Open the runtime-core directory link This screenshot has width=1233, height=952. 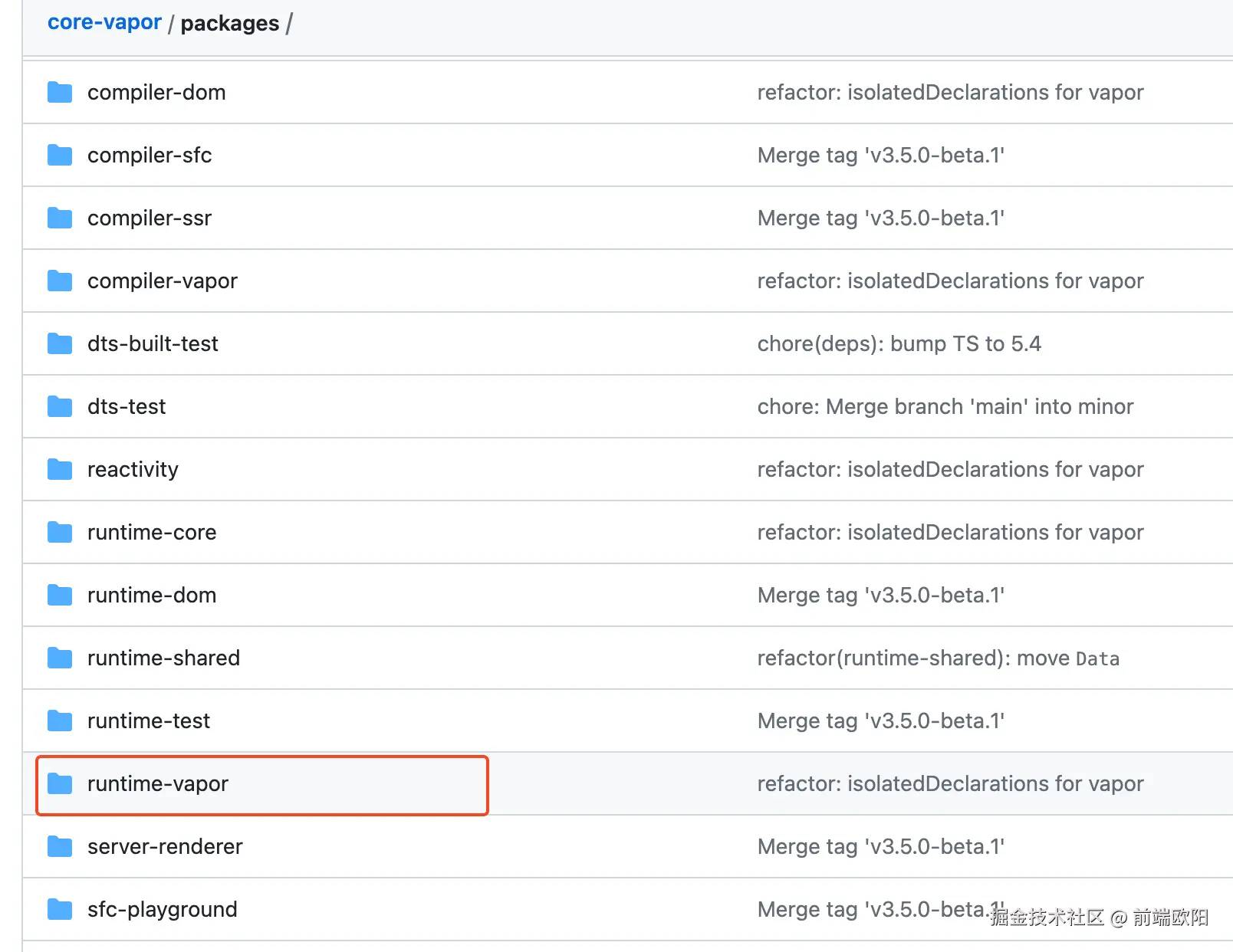coord(152,533)
